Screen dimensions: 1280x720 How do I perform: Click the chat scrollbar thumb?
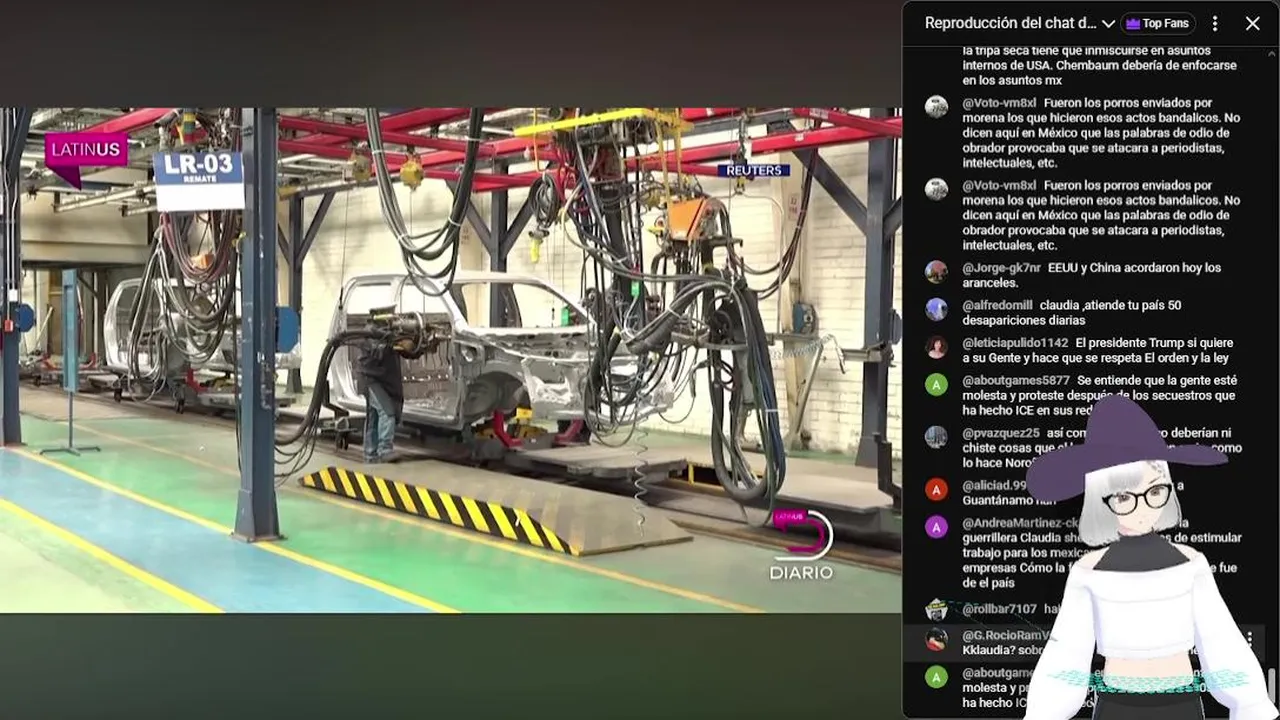pos(1272,686)
